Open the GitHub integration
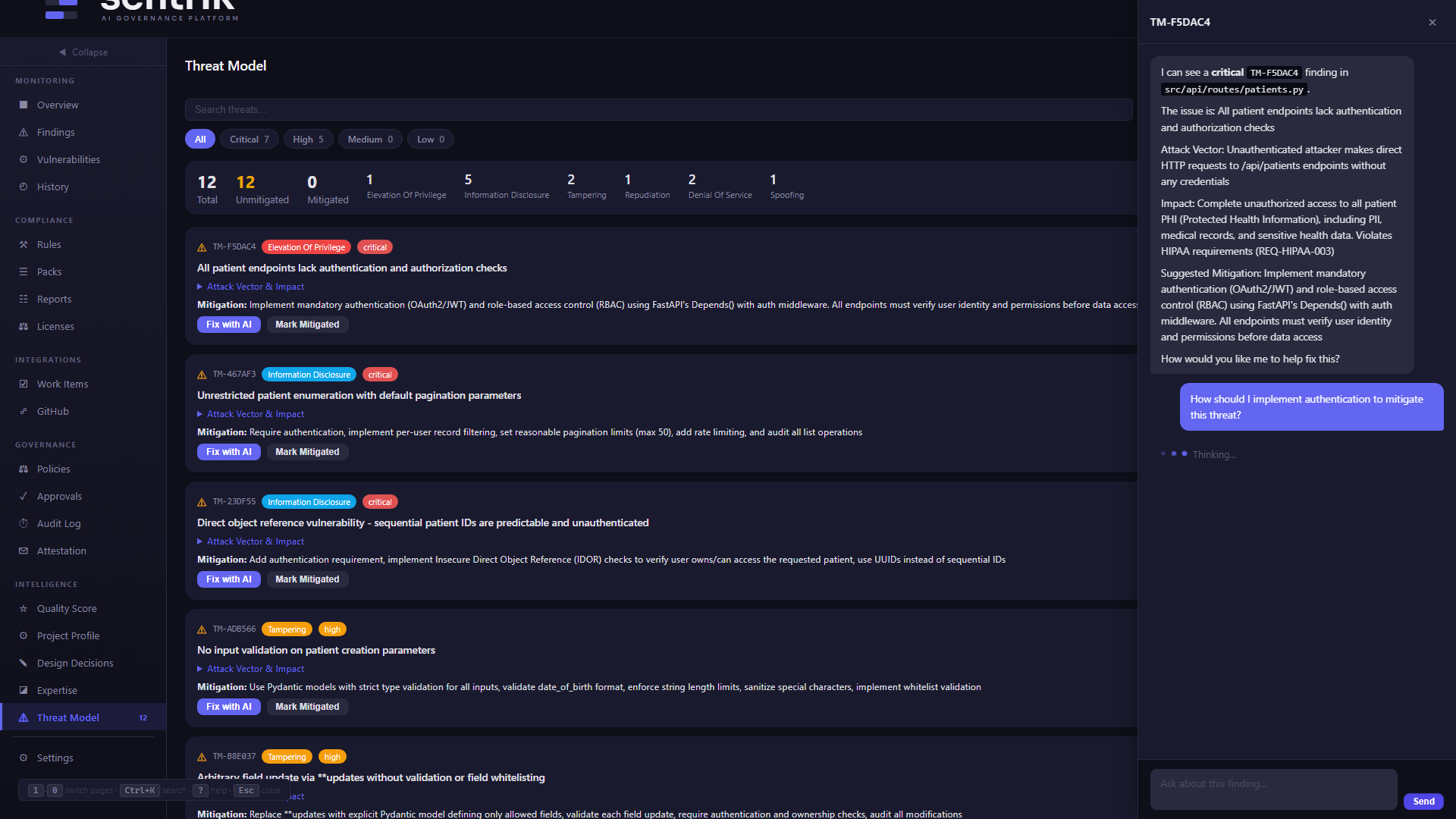 click(x=53, y=411)
